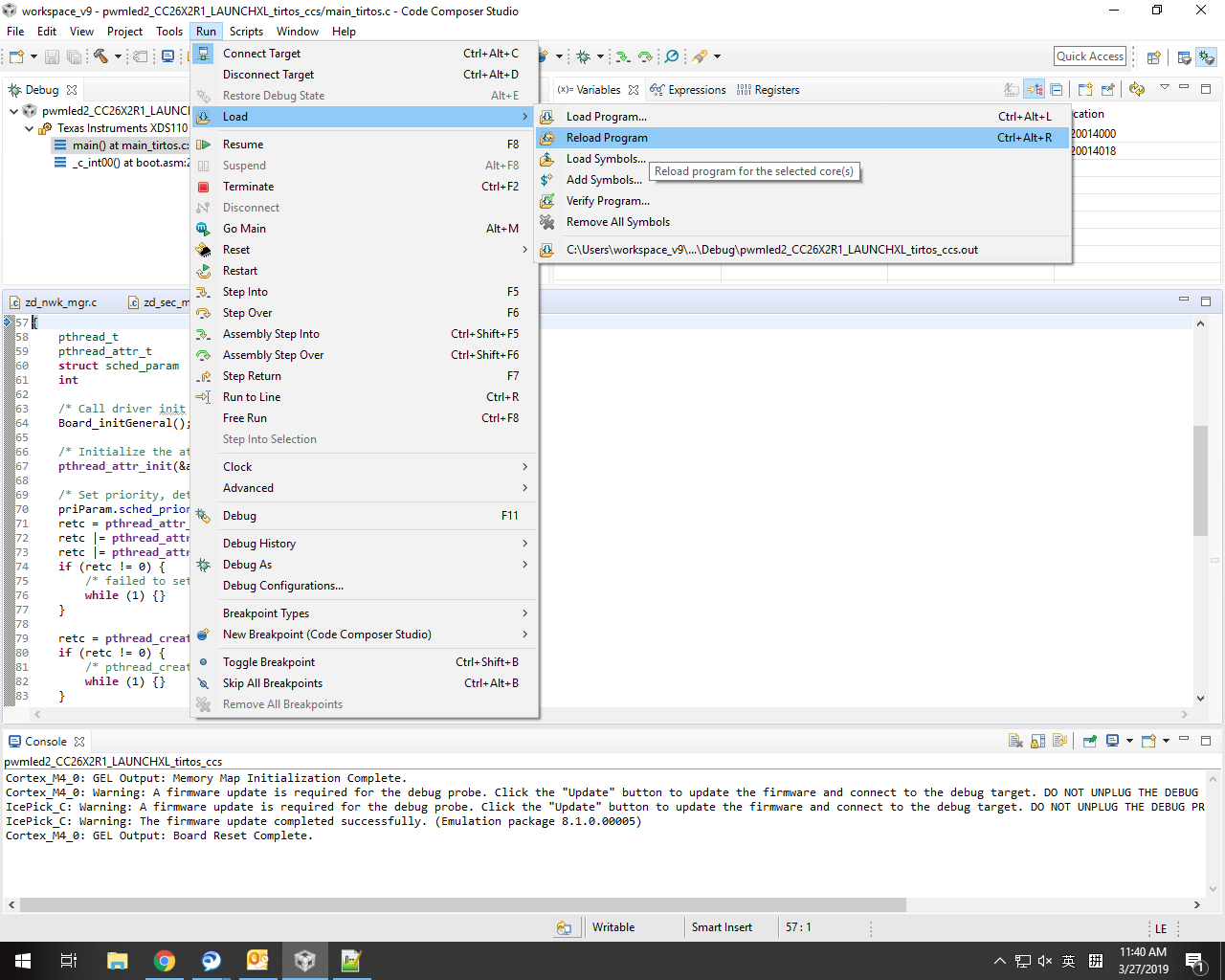Click Terminate in the Run menu
This screenshot has width=1225, height=980.
pos(365,187)
